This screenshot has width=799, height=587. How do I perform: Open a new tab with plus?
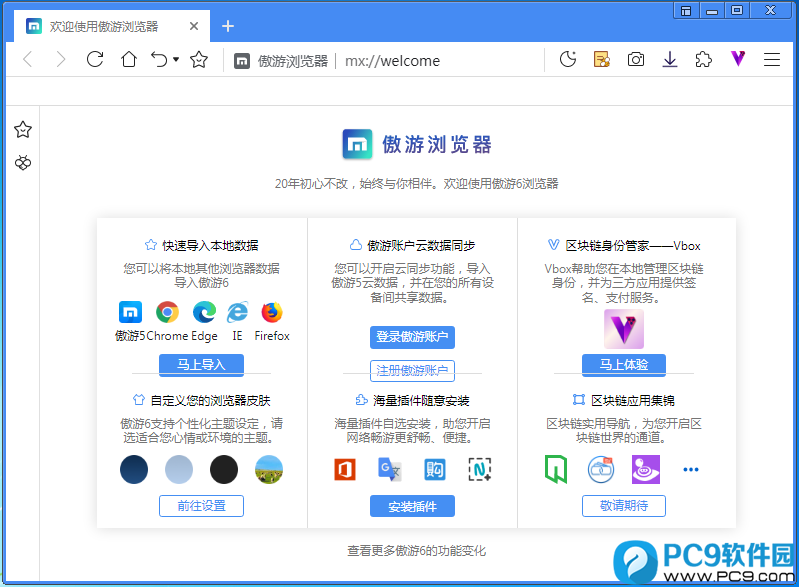tap(228, 26)
